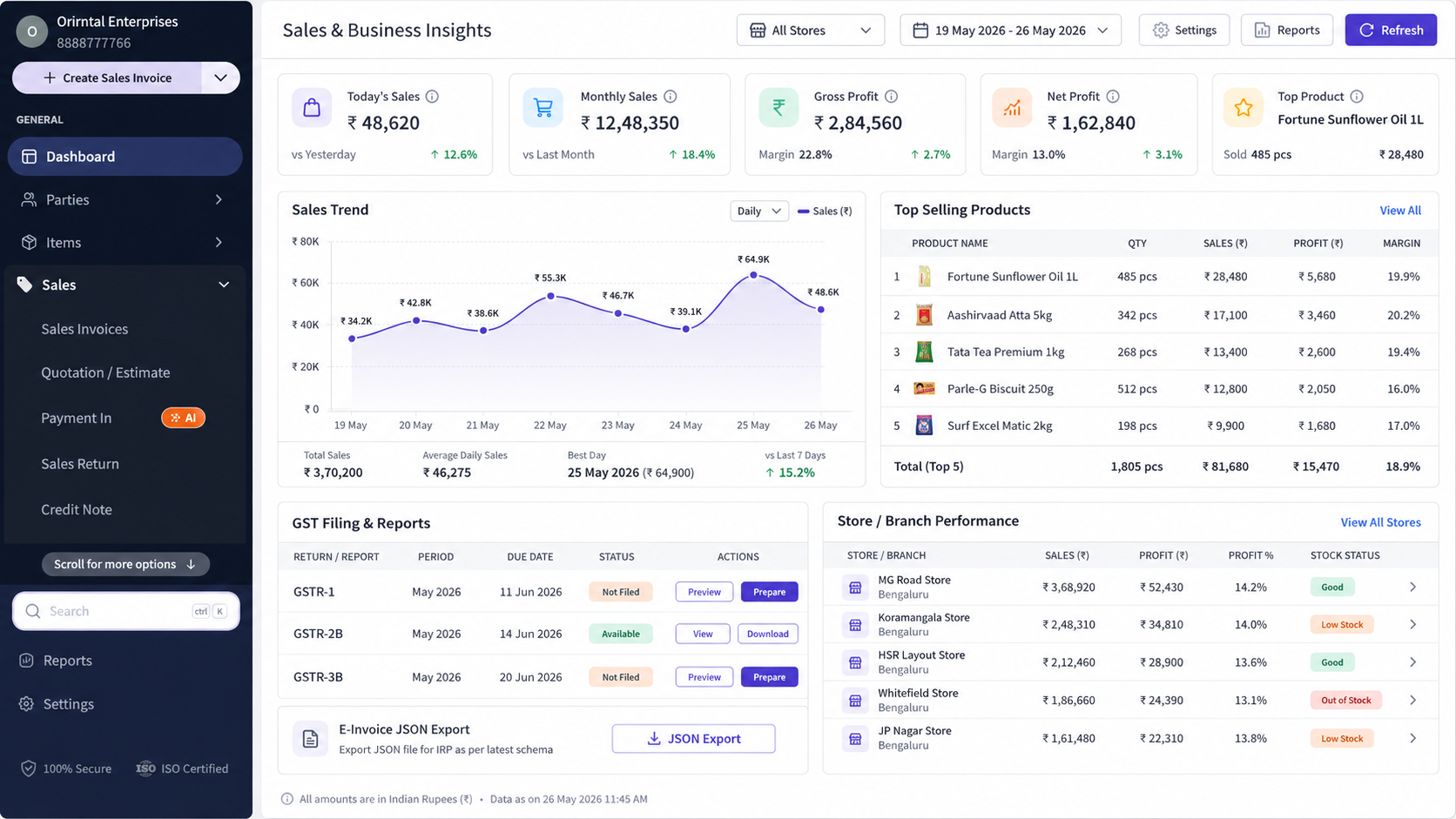Click the Settings button in the header
The image size is (1456, 819).
tap(1184, 30)
